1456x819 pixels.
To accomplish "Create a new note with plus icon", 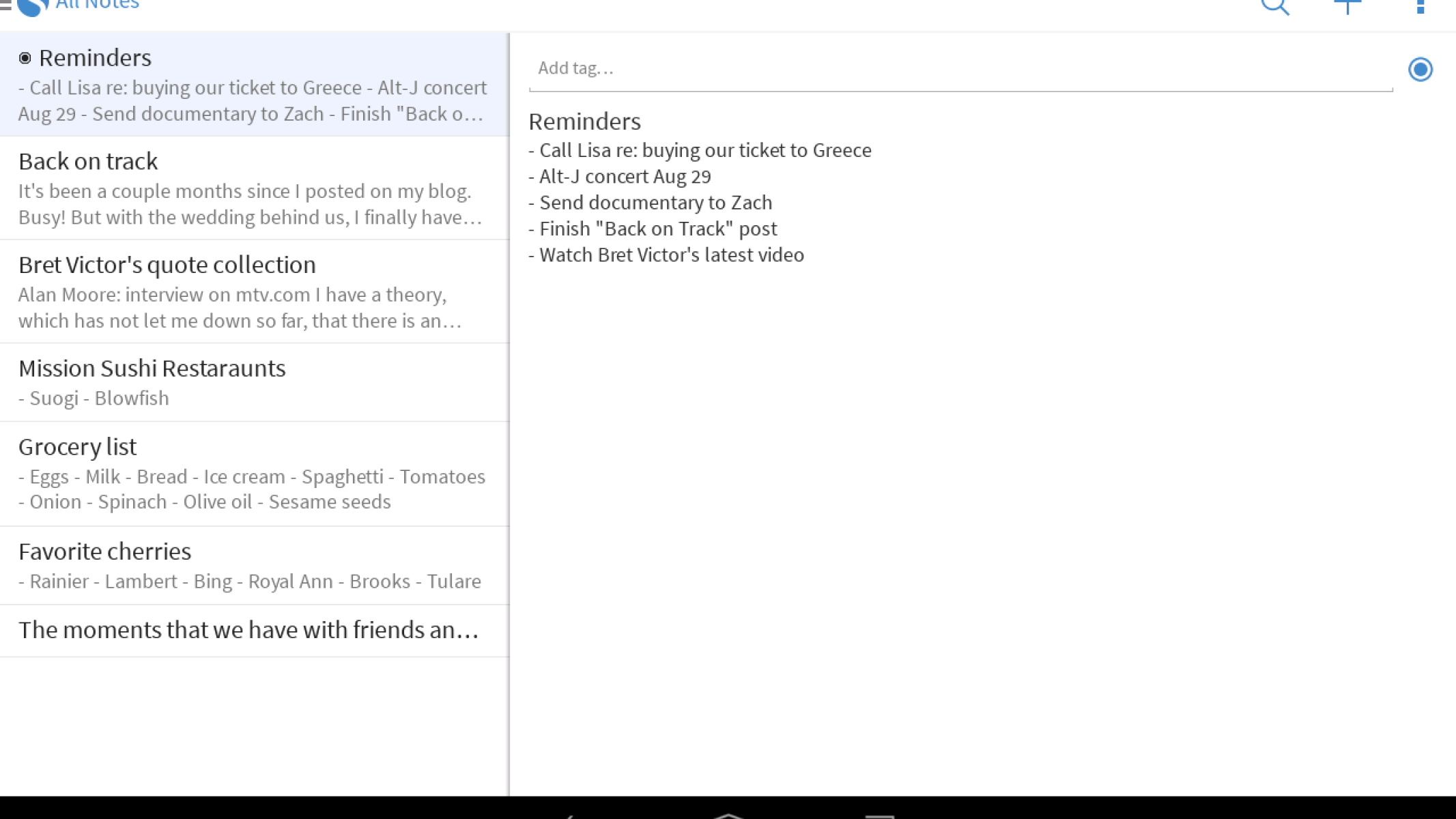I will point(1347,6).
